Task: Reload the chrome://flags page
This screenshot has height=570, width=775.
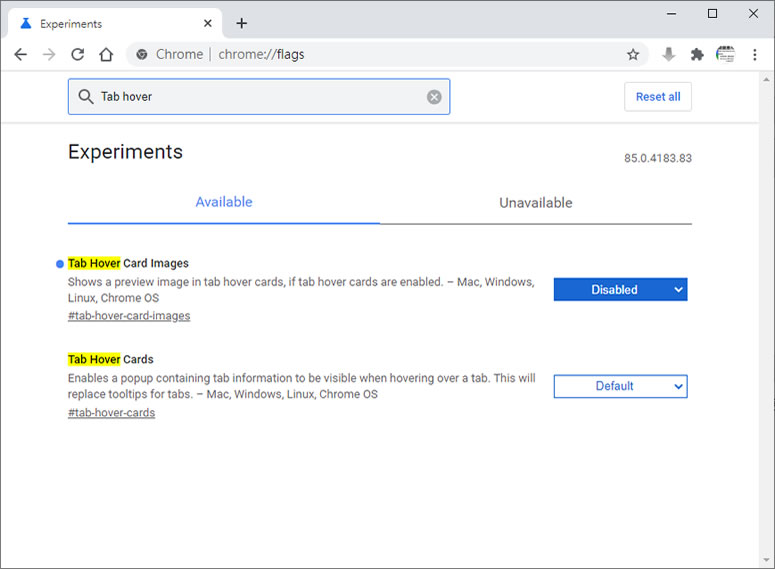Action: [x=78, y=54]
